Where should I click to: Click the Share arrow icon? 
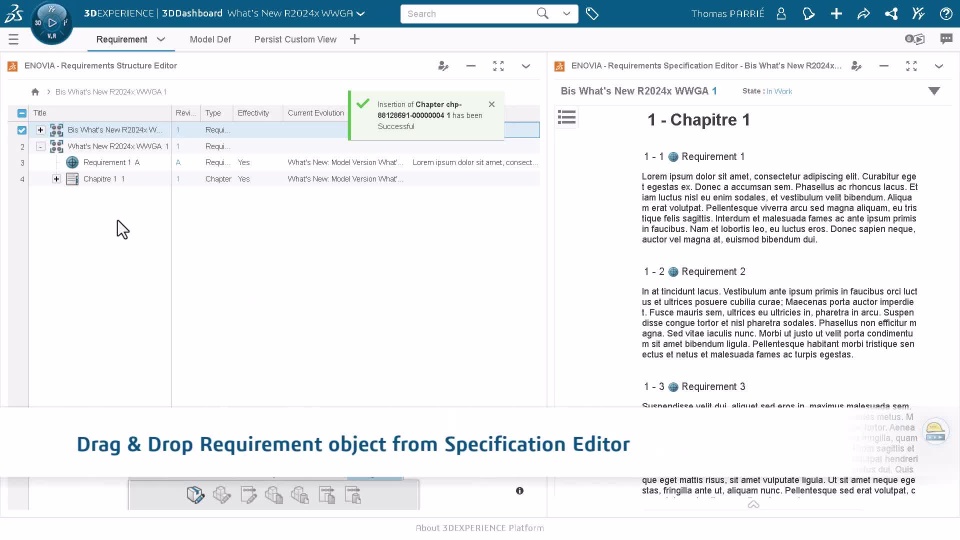(863, 13)
